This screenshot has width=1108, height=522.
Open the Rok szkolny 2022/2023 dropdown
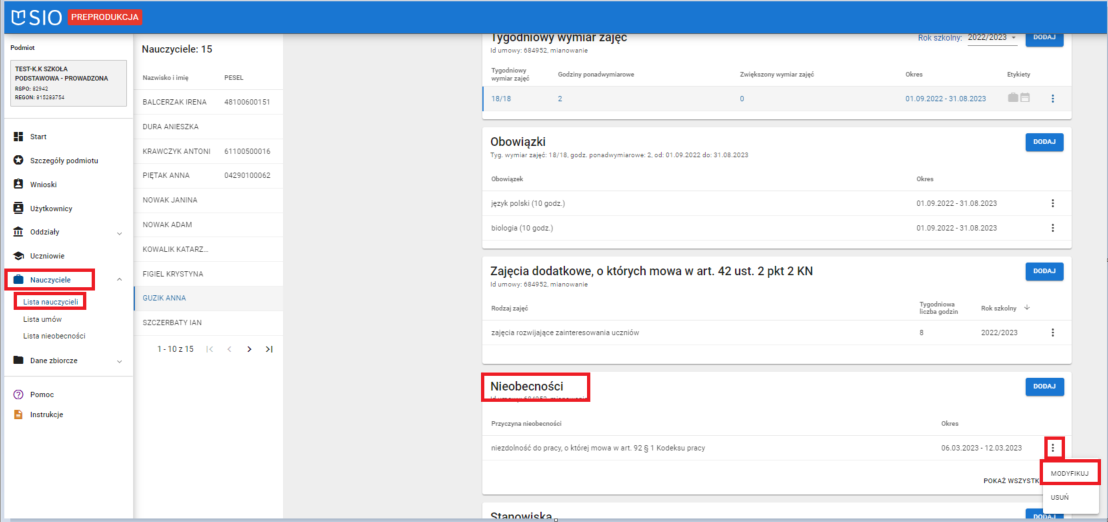(990, 38)
